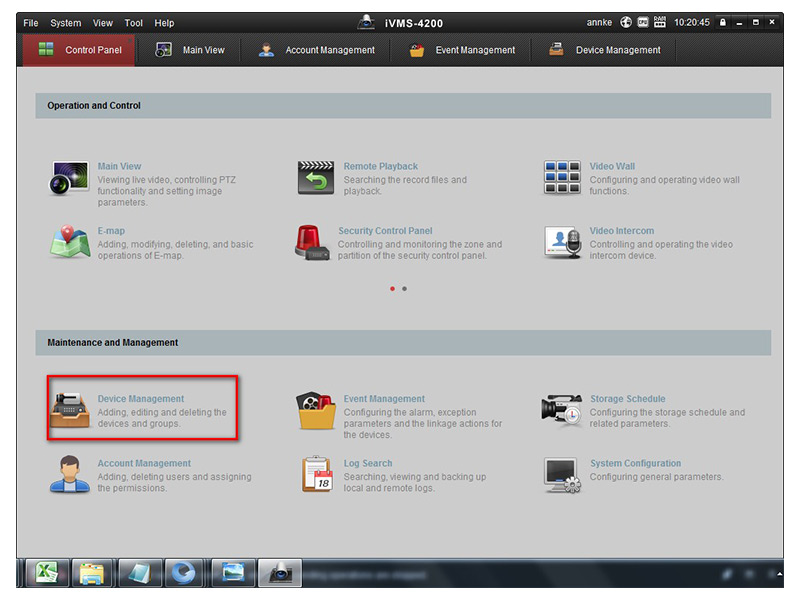This screenshot has height=600, width=800.
Task: Click the Device Management icon under Maintenance and Management
Action: click(x=70, y=410)
